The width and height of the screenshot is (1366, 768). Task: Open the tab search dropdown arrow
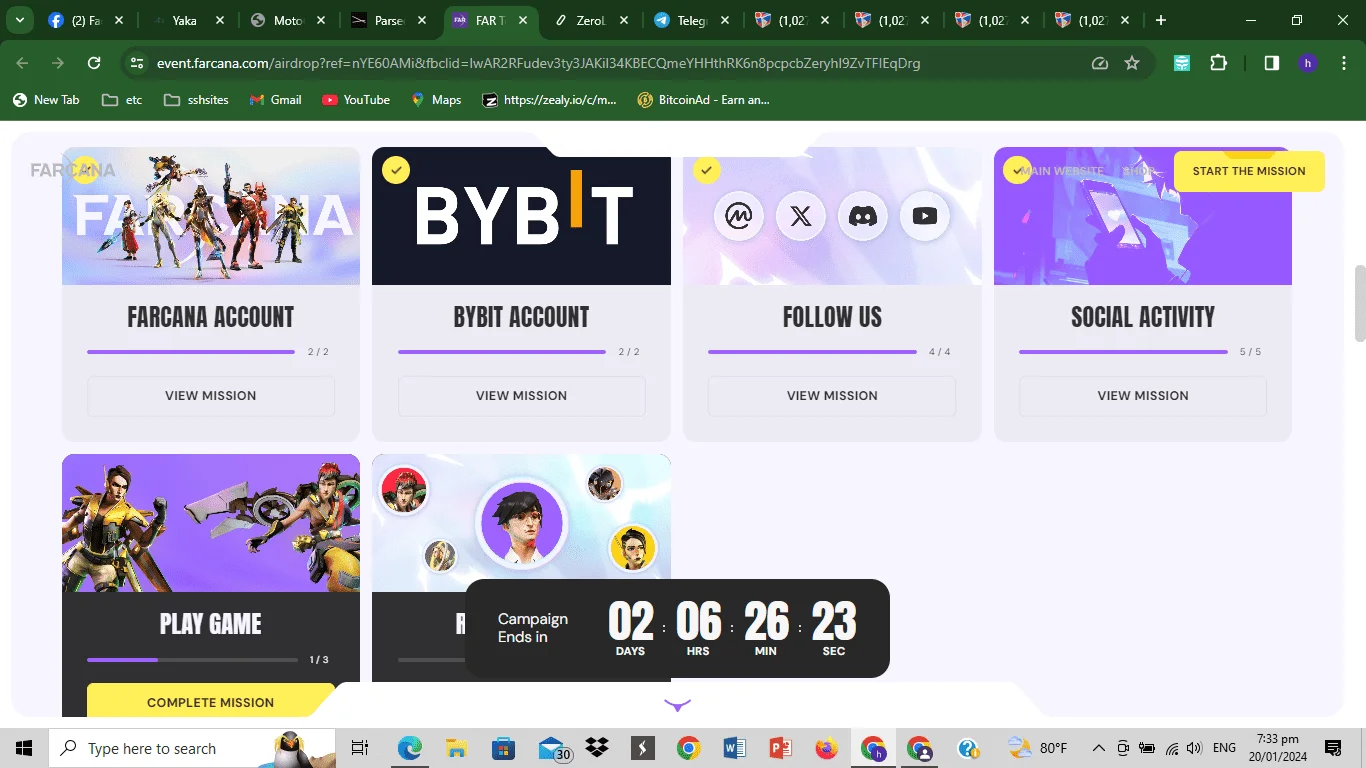20,20
